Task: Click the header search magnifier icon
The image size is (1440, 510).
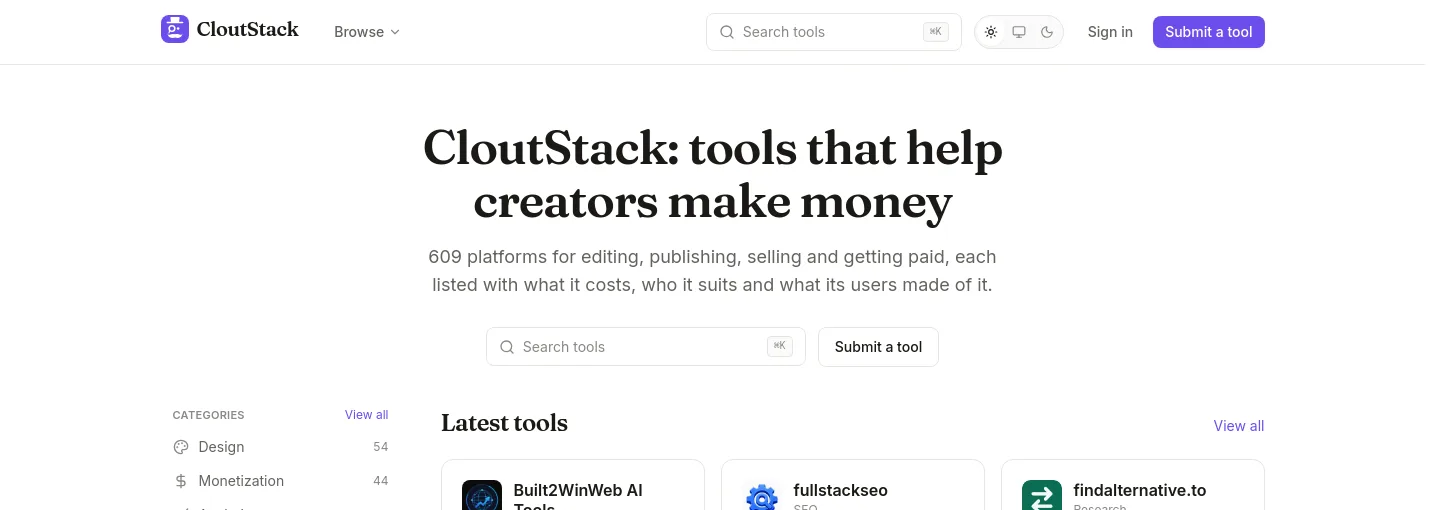Action: [x=727, y=32]
